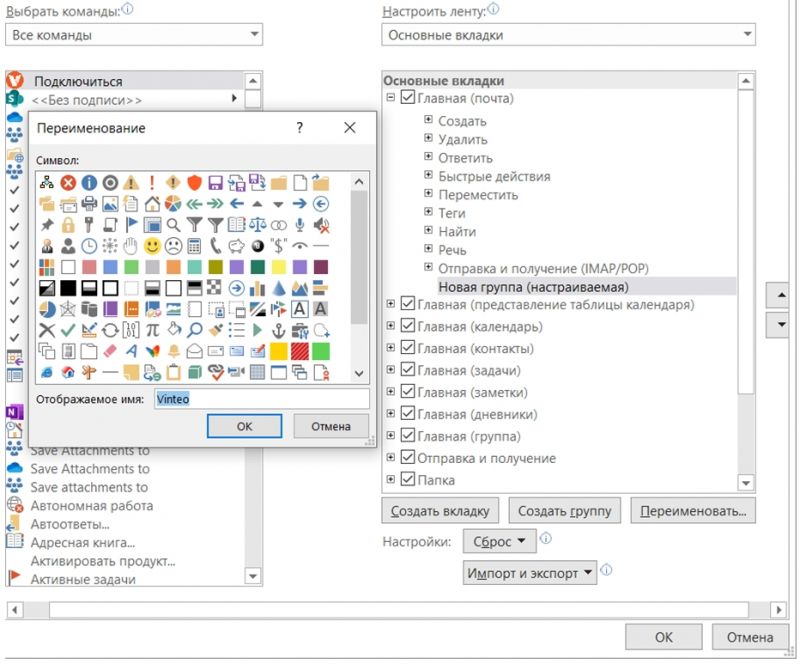800x664 pixels.
Task: Choose the balance scales symbol
Action: pyautogui.click(x=258, y=225)
